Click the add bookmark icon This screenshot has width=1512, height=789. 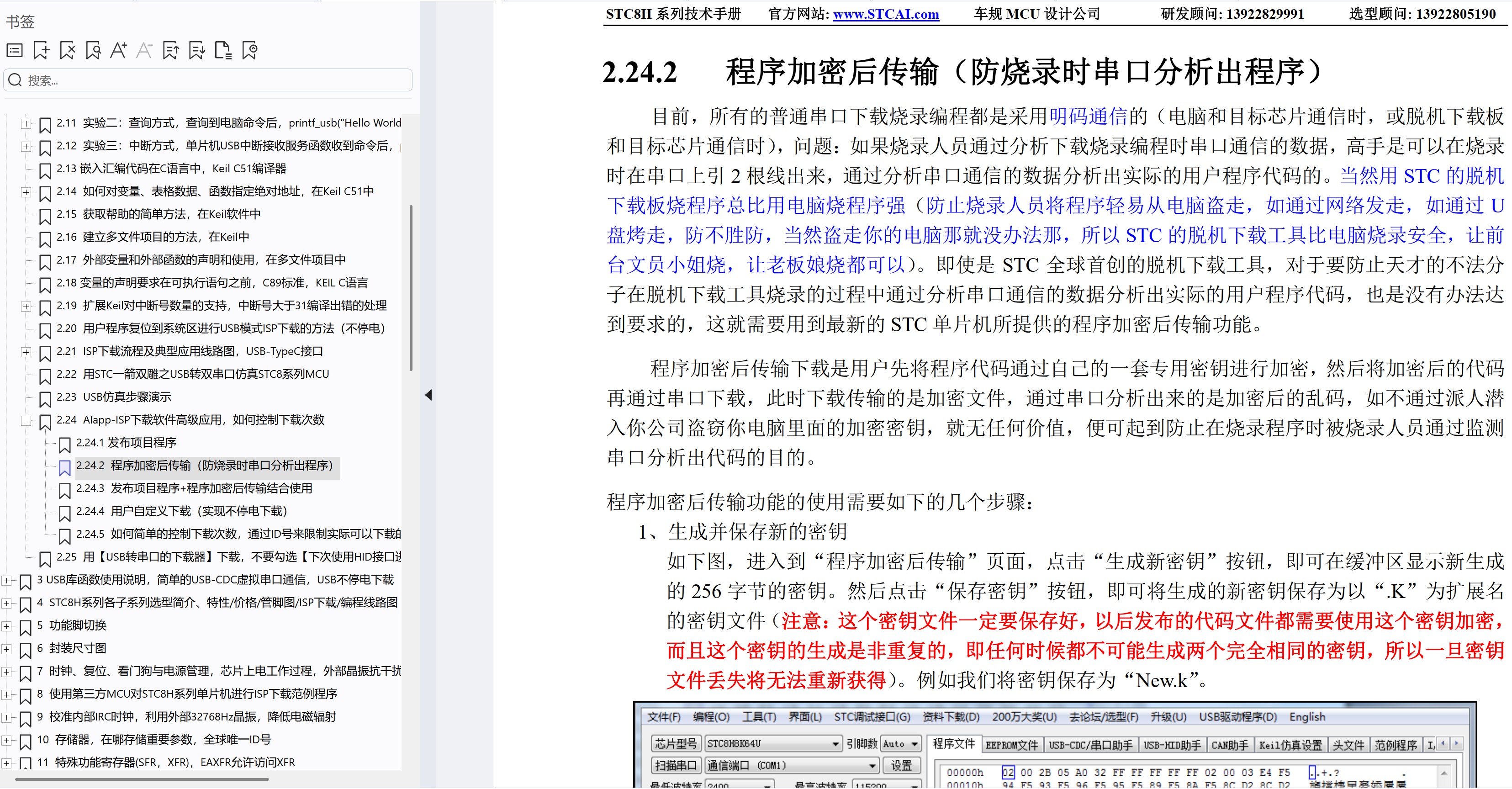pos(41,51)
